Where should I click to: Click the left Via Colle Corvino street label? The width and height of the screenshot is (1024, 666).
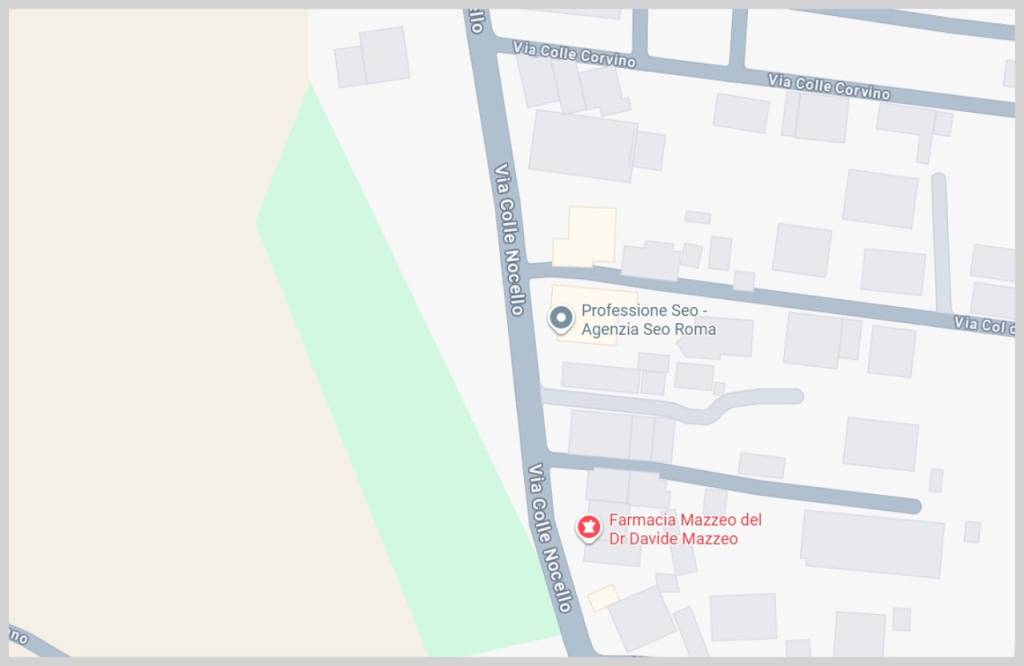(x=573, y=54)
